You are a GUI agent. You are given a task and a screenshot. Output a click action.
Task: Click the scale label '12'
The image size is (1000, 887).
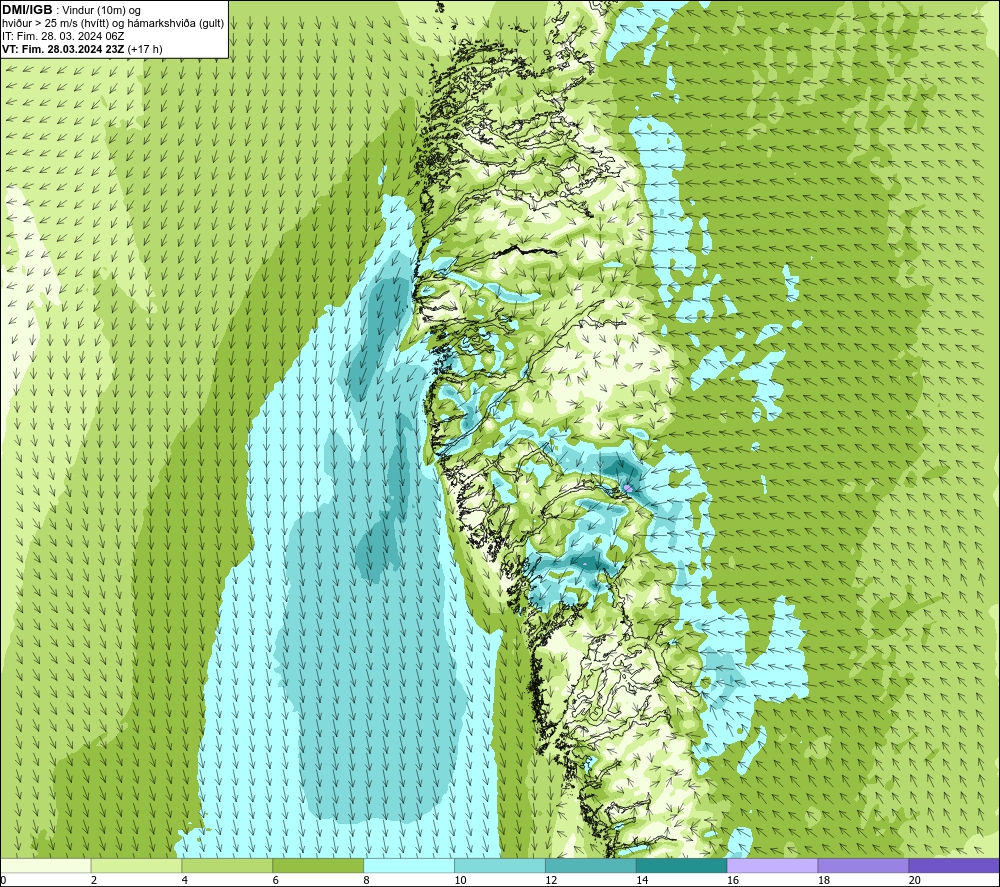pos(551,881)
